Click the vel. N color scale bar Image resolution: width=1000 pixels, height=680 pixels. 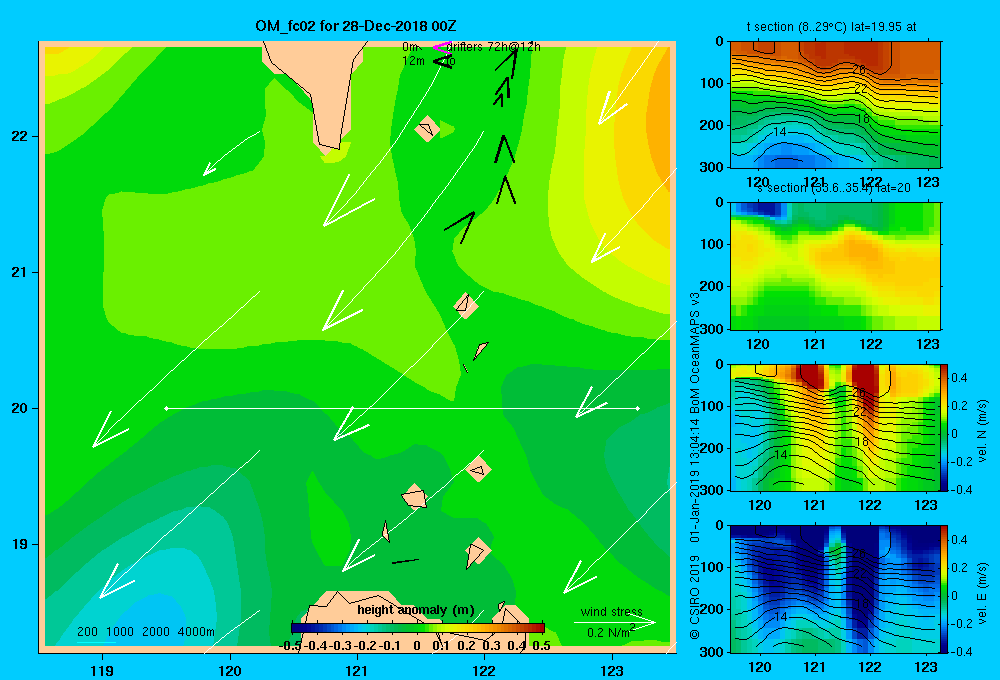pyautogui.click(x=945, y=427)
